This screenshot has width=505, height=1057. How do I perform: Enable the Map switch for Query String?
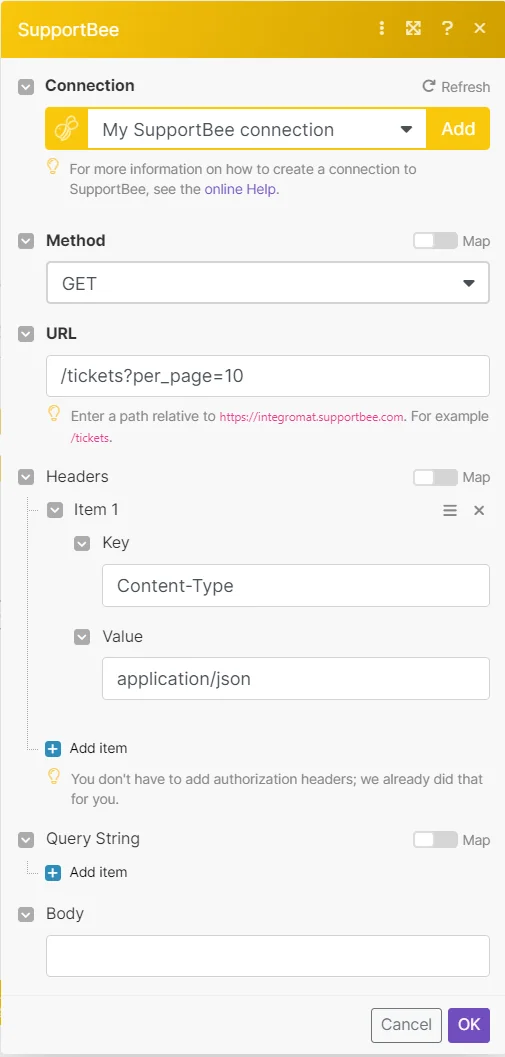435,839
